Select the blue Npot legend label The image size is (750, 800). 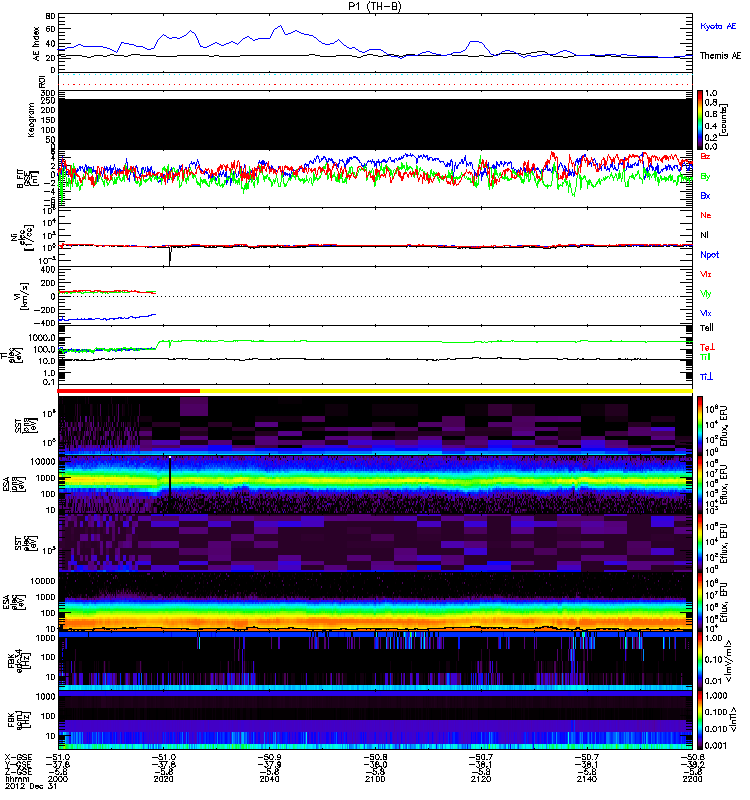click(710, 255)
